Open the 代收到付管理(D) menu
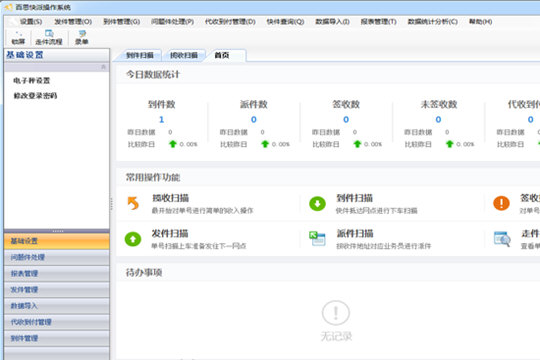 pyautogui.click(x=230, y=22)
